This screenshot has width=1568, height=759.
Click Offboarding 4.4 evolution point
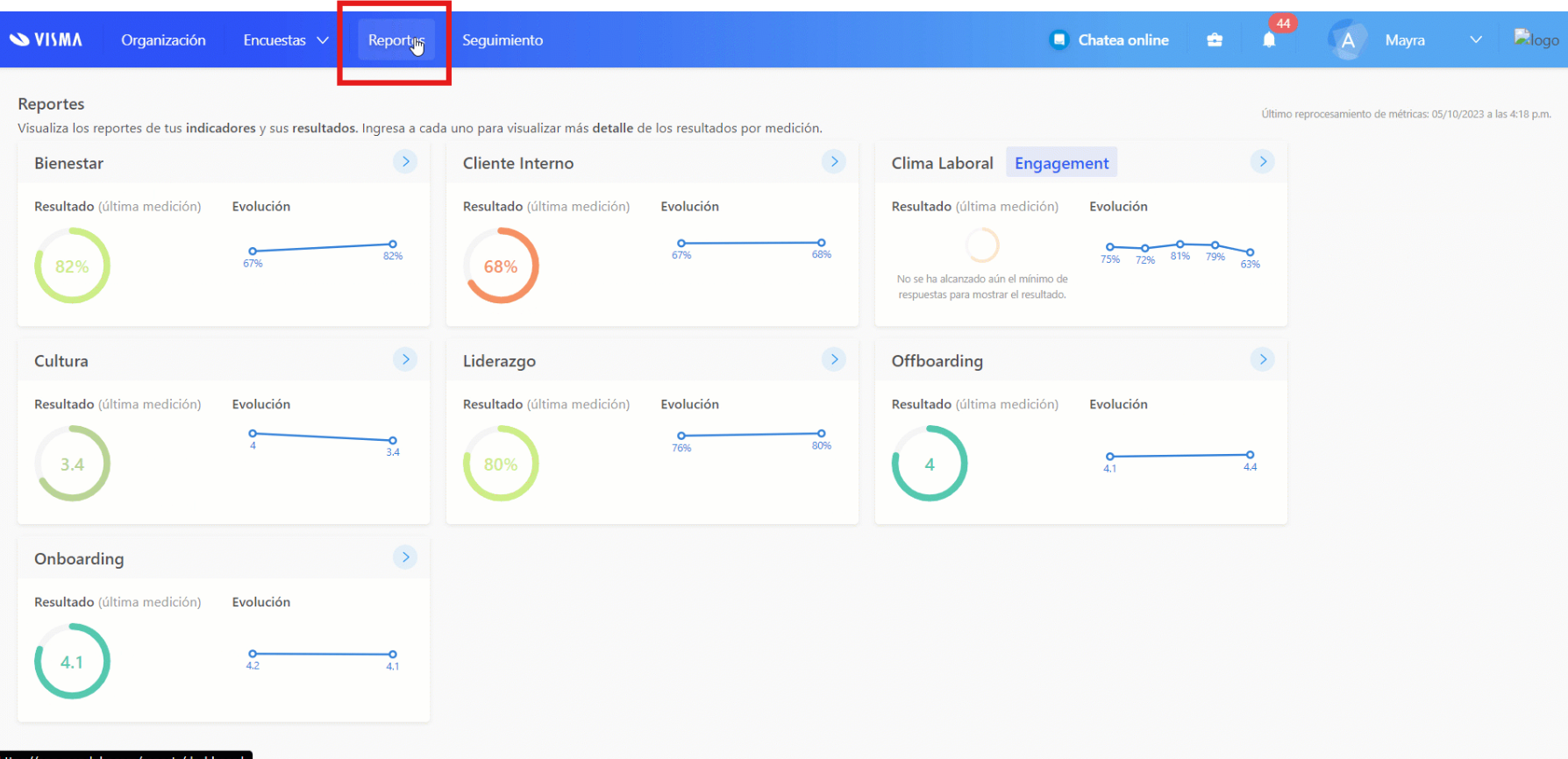1251,455
